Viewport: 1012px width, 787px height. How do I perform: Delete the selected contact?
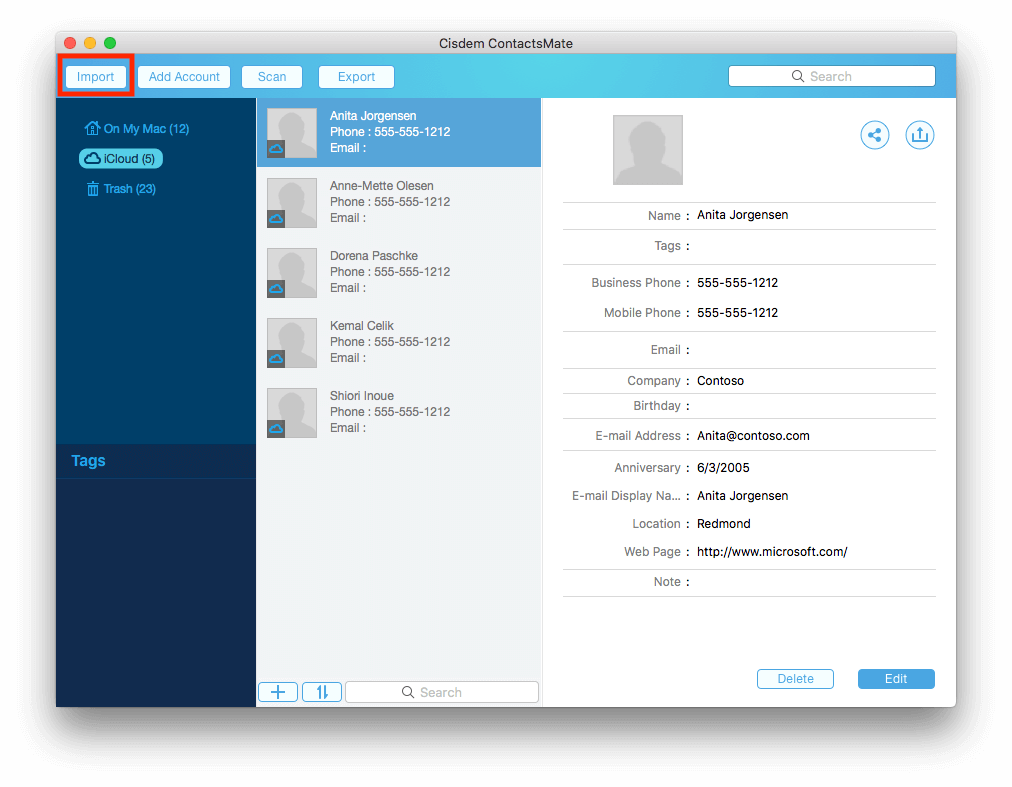[795, 679]
